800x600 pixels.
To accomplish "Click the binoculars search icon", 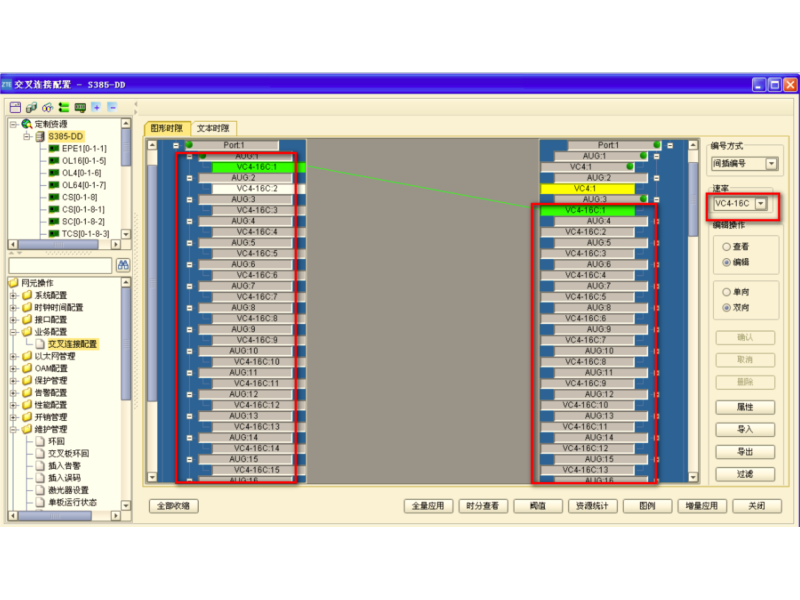I will (123, 265).
